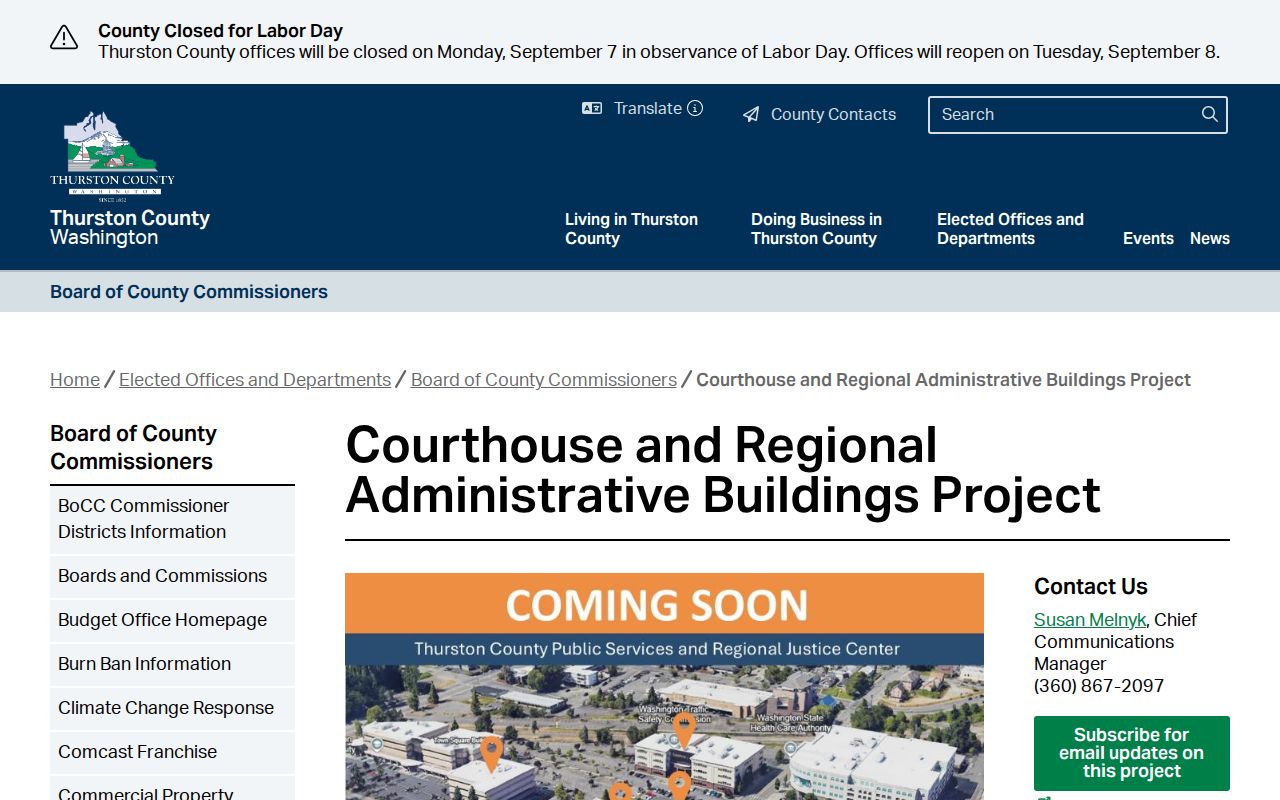Click the Courthouse and Regional Administrative Buildings Project page title
The image size is (1280, 800).
click(x=723, y=470)
